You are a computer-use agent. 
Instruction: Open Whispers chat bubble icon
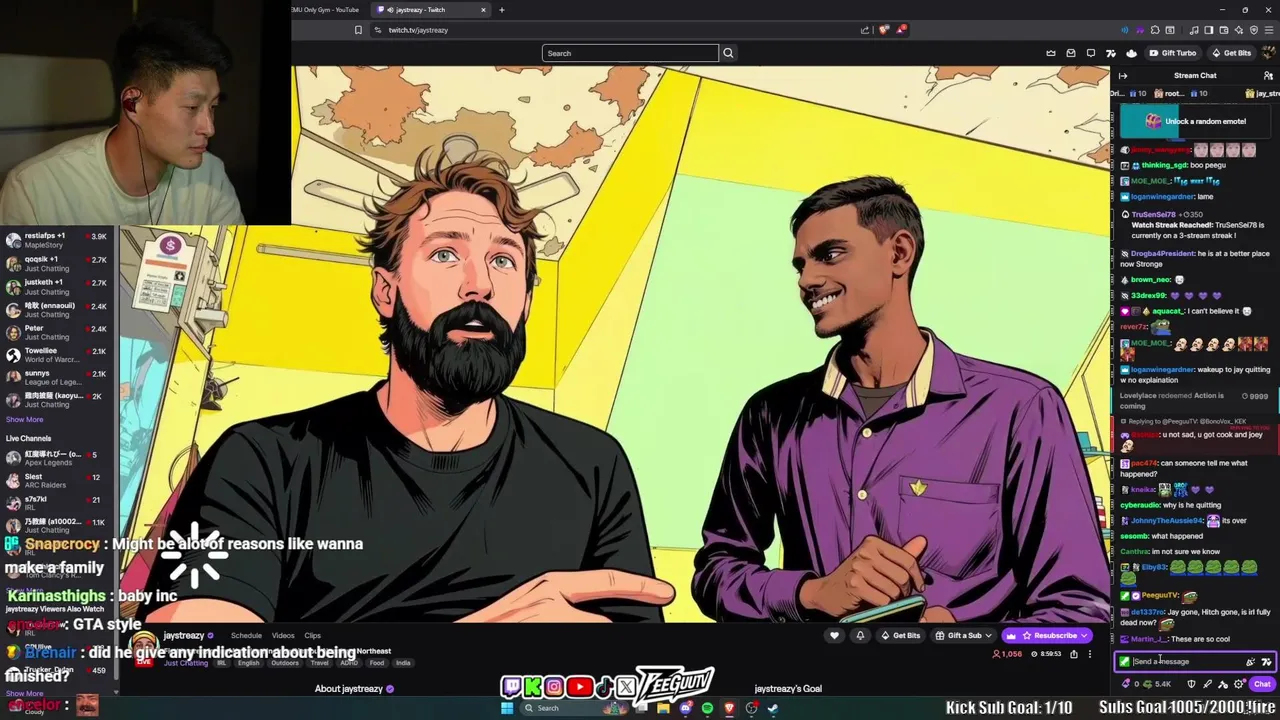[x=1091, y=53]
